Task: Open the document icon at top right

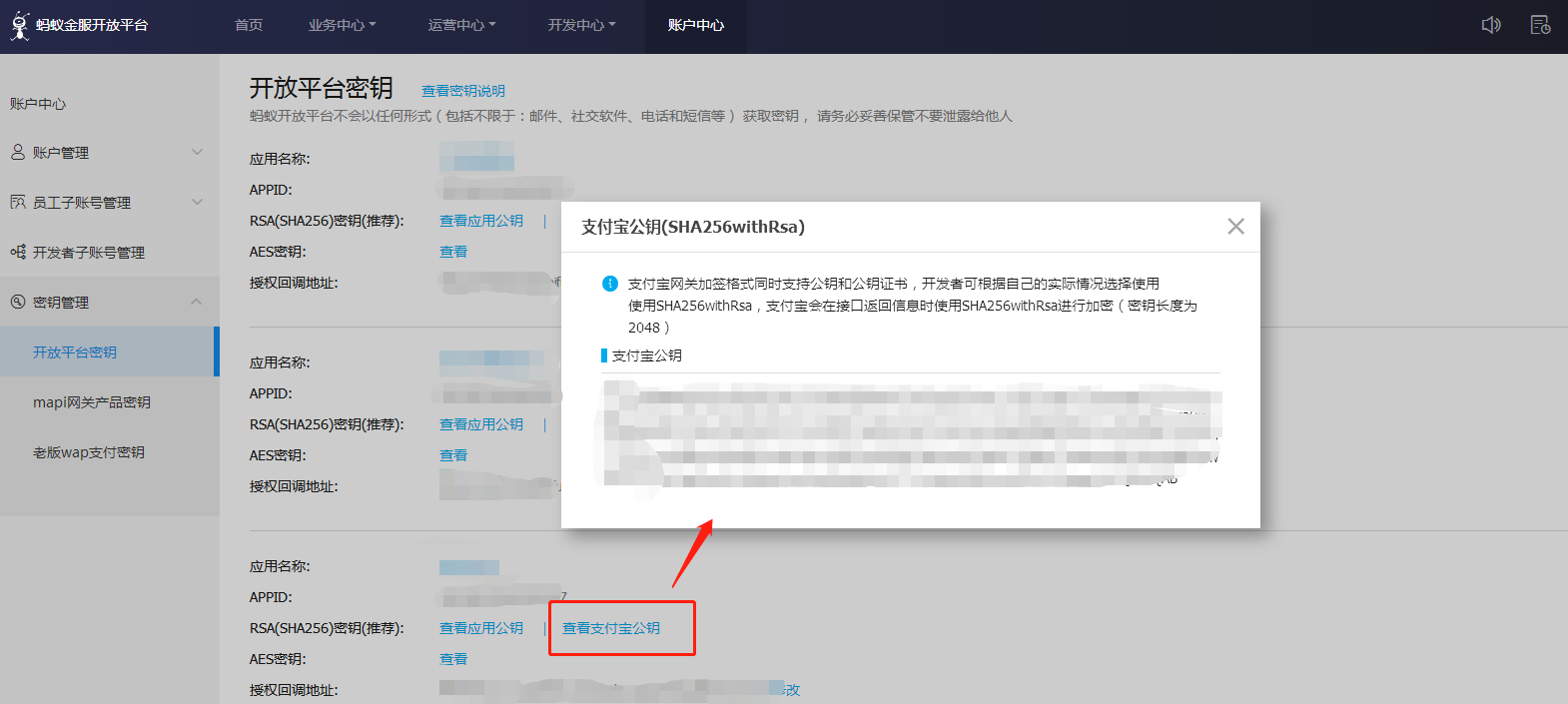Action: 1541,25
